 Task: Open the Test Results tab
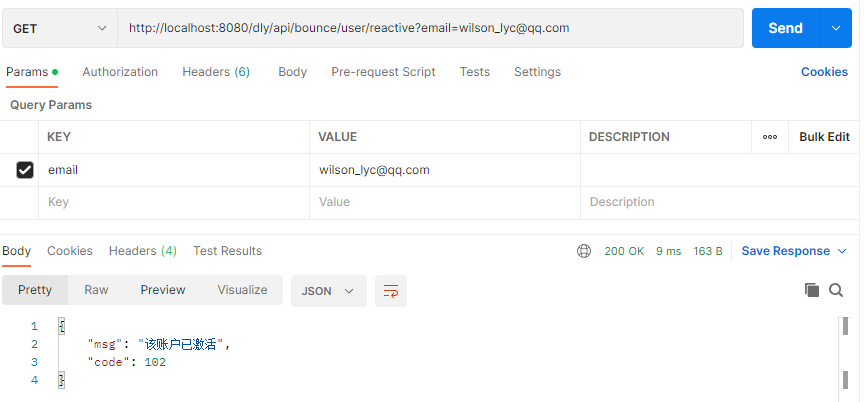tap(228, 251)
